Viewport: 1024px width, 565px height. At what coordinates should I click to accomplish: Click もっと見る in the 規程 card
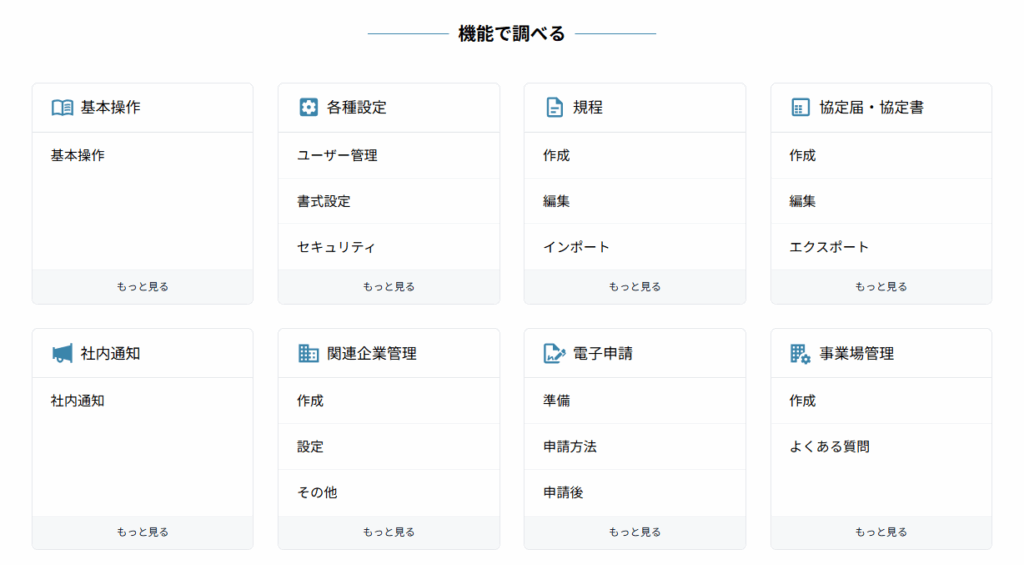click(635, 287)
